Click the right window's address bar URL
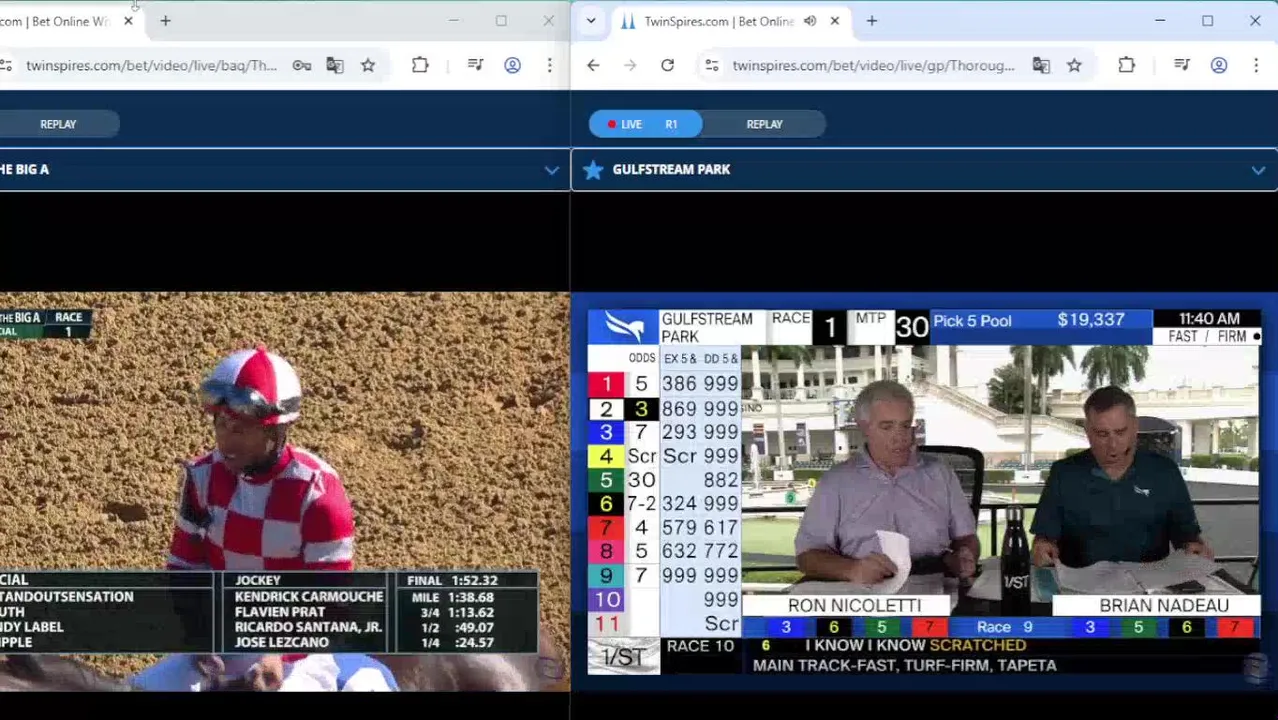Screen dimensions: 1278x720 [873, 65]
